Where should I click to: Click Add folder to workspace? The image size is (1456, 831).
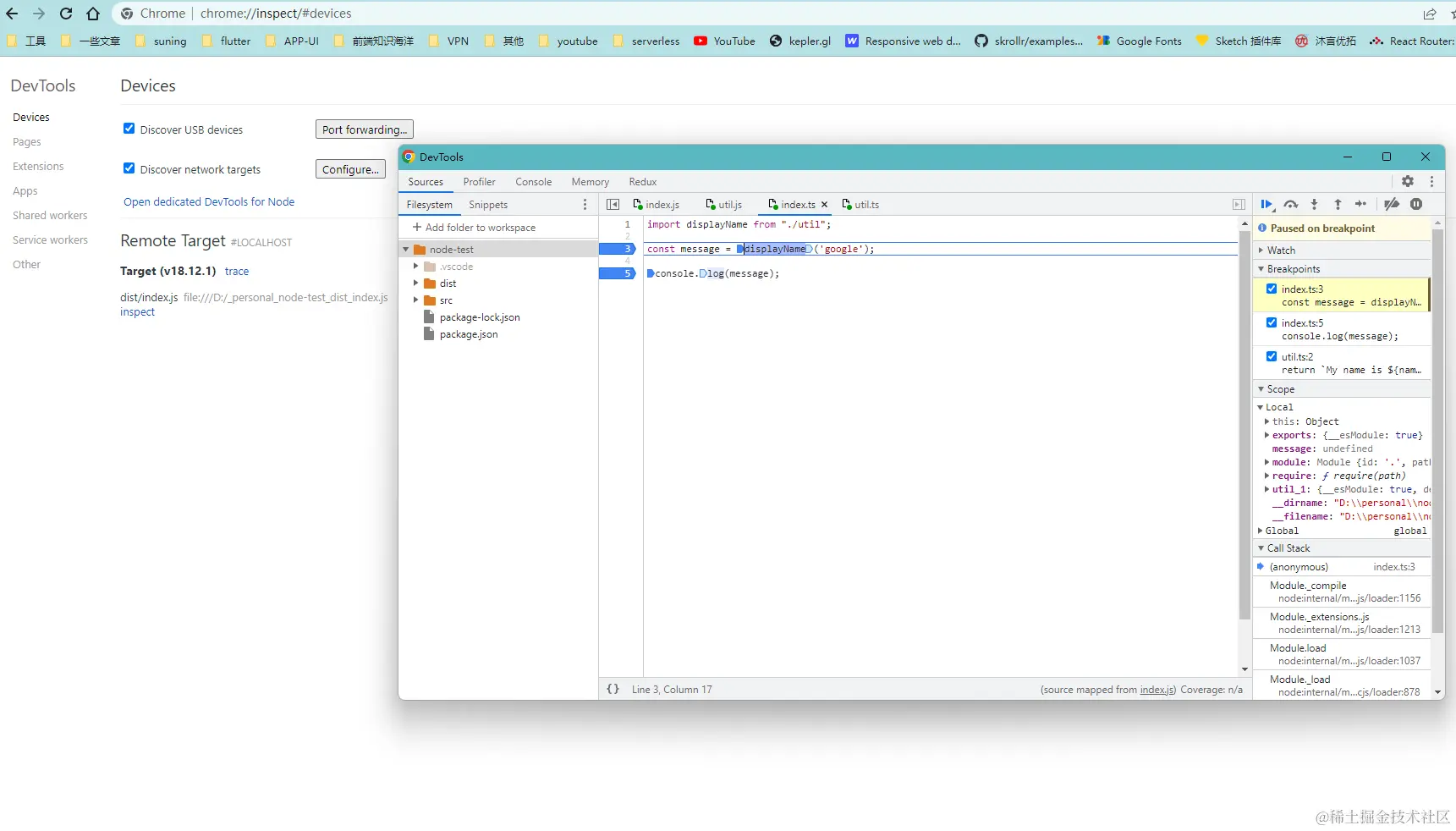pyautogui.click(x=474, y=228)
